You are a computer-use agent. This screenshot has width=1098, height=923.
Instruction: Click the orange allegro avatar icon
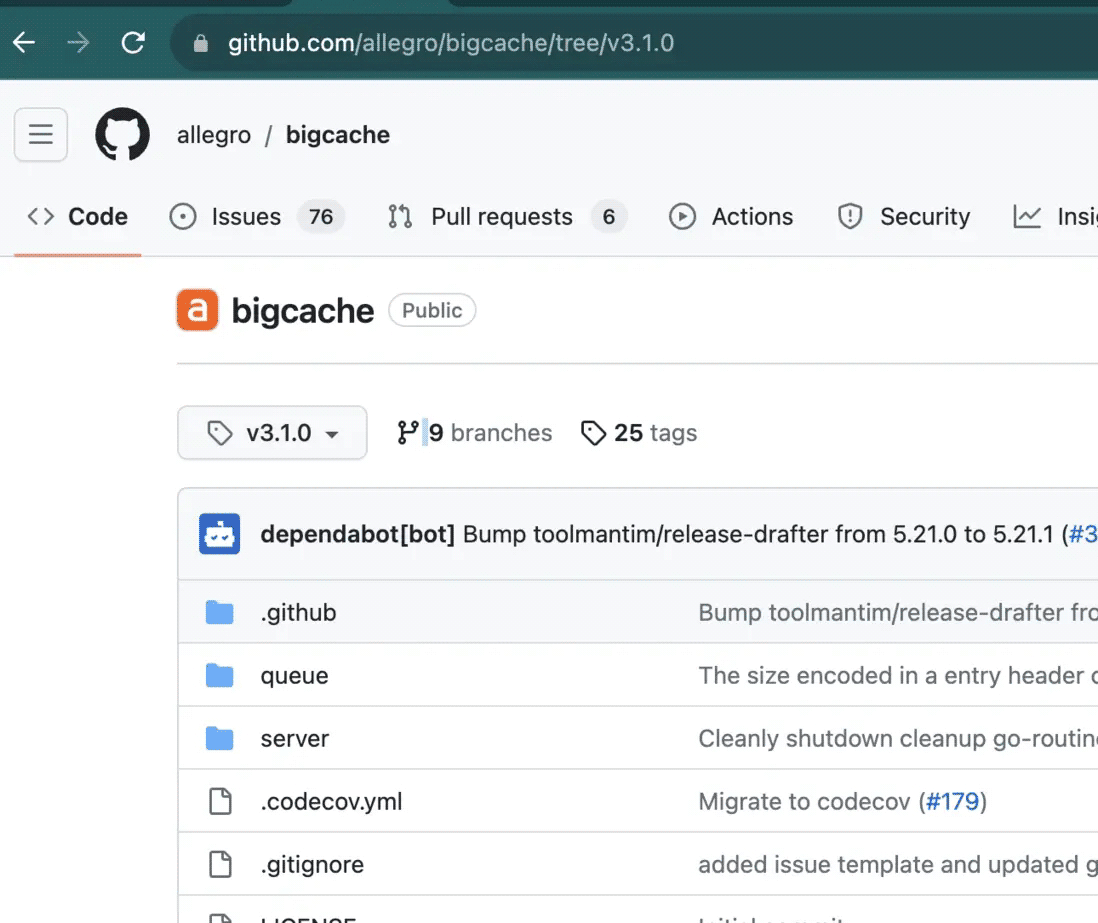(197, 310)
